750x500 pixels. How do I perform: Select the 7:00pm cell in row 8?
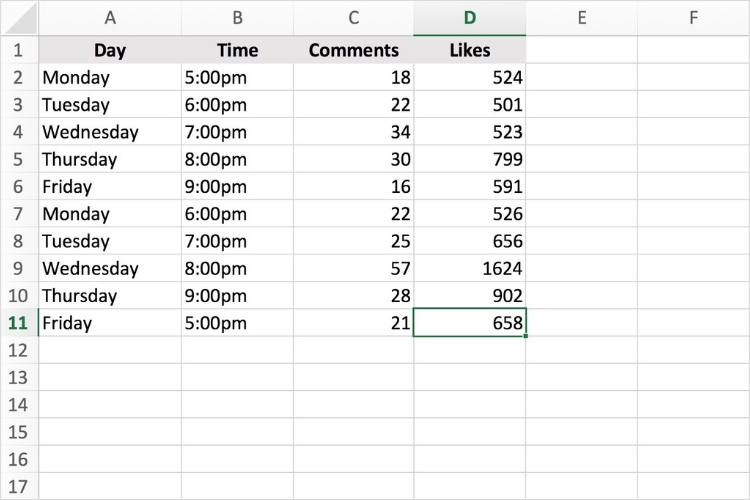[237, 241]
